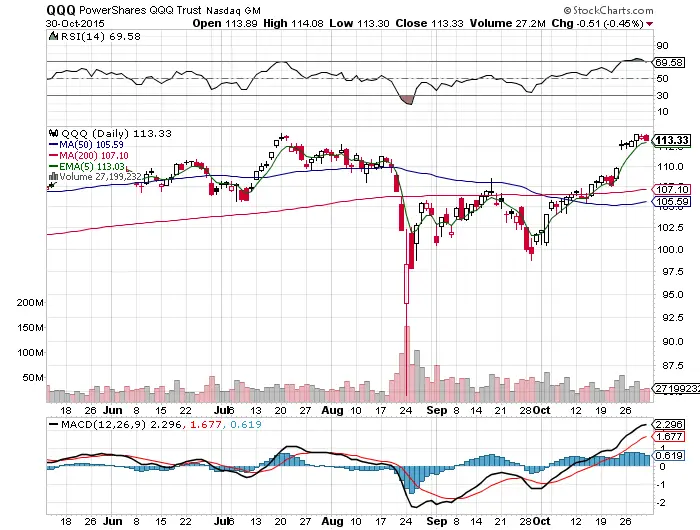
Task: Click the RSI indicator icon beside RSI(14)
Action: [53, 36]
